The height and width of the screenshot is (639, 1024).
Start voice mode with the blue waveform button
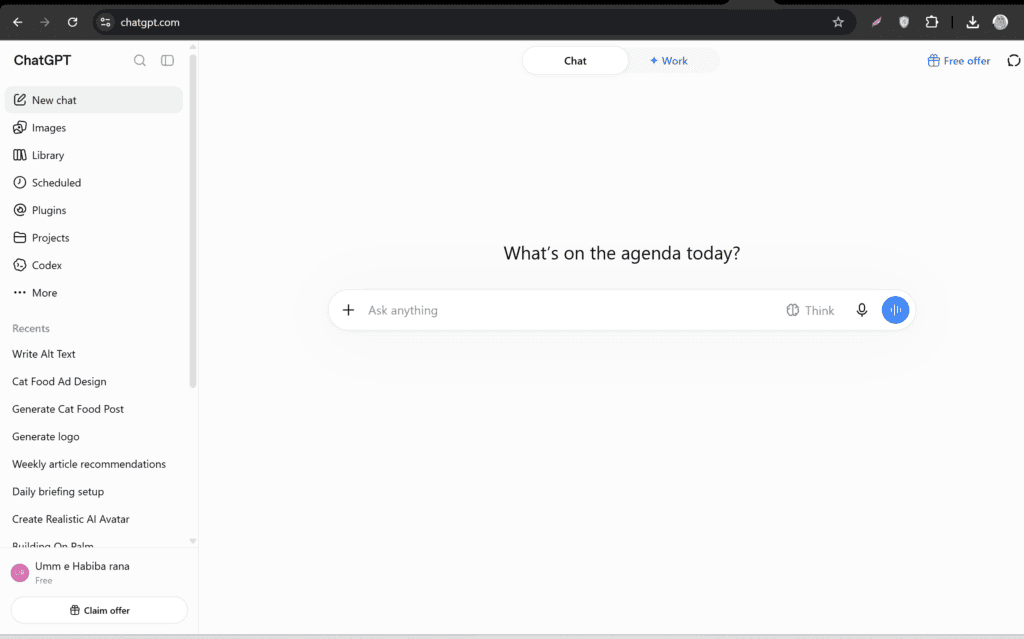[895, 310]
